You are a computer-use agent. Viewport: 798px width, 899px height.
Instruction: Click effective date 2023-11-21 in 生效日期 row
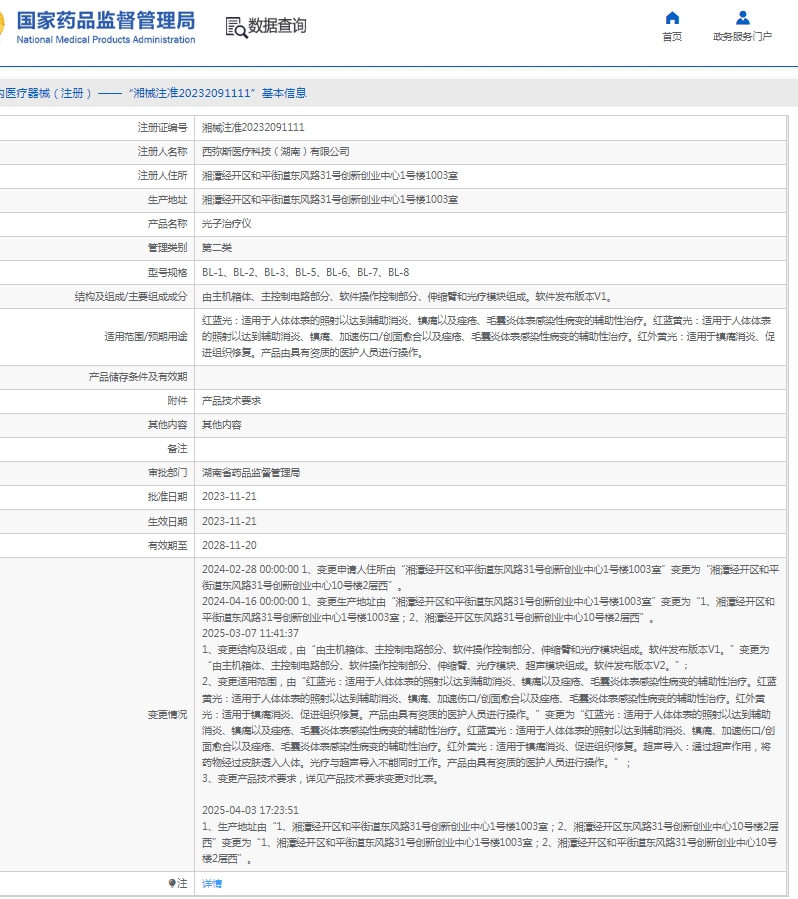point(229,521)
